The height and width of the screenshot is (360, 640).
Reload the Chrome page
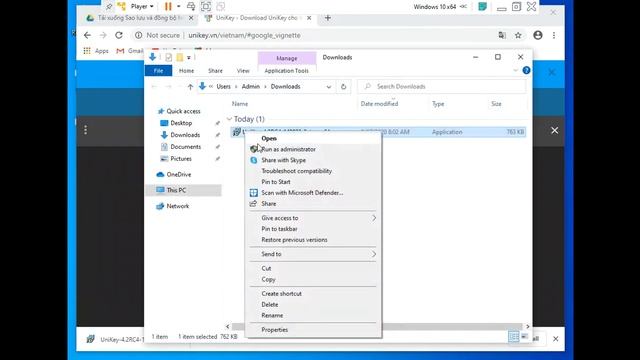119,35
